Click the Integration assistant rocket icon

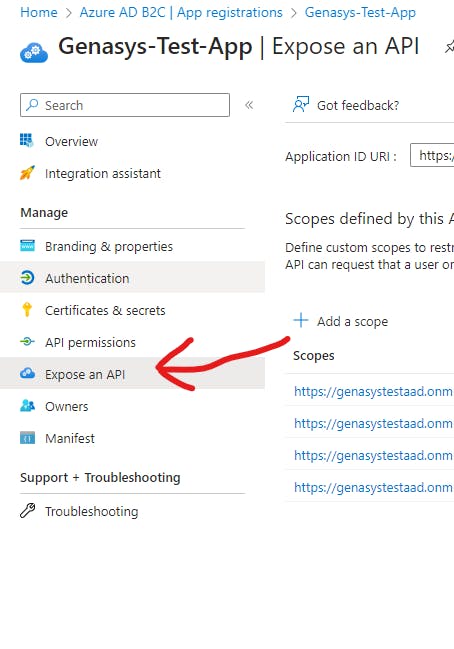pos(27,173)
